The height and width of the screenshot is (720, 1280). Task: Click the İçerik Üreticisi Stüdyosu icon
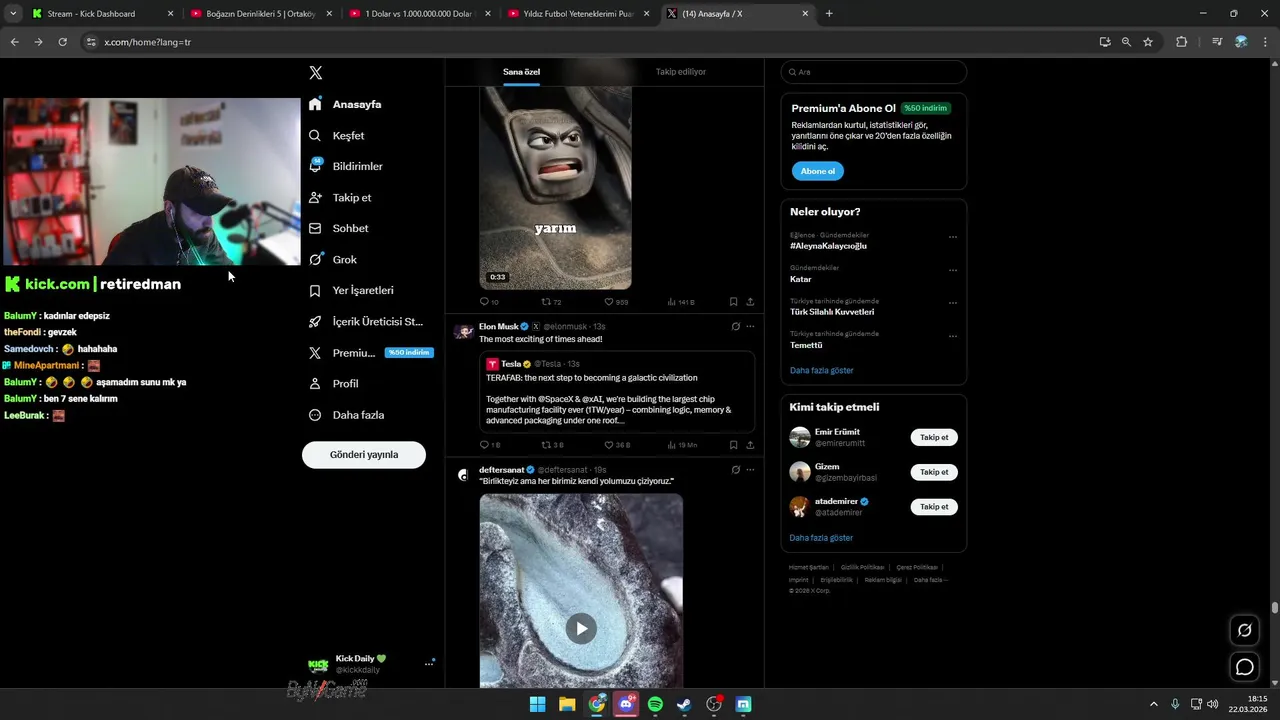(315, 321)
